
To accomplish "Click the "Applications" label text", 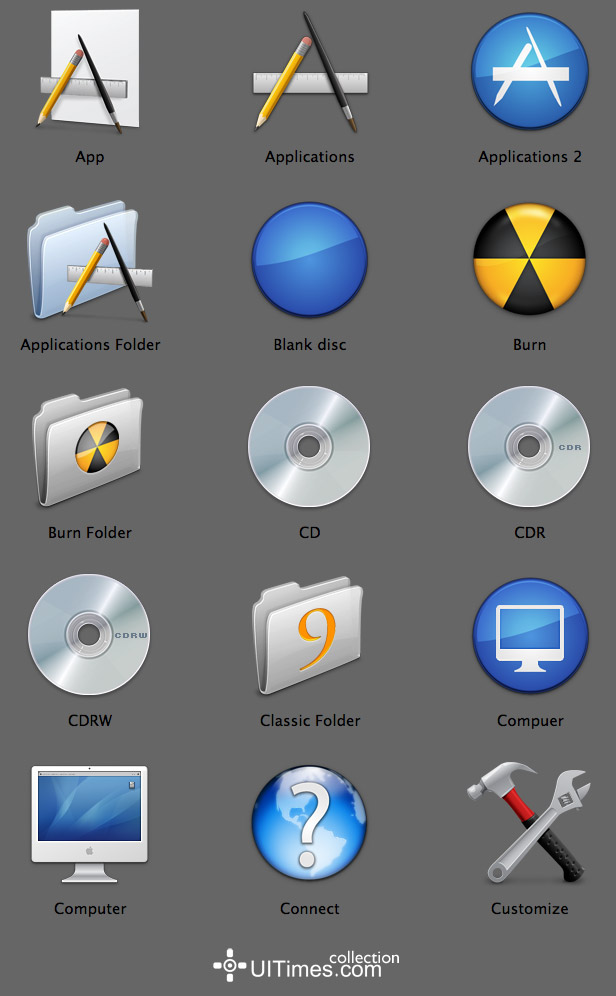I will [310, 158].
